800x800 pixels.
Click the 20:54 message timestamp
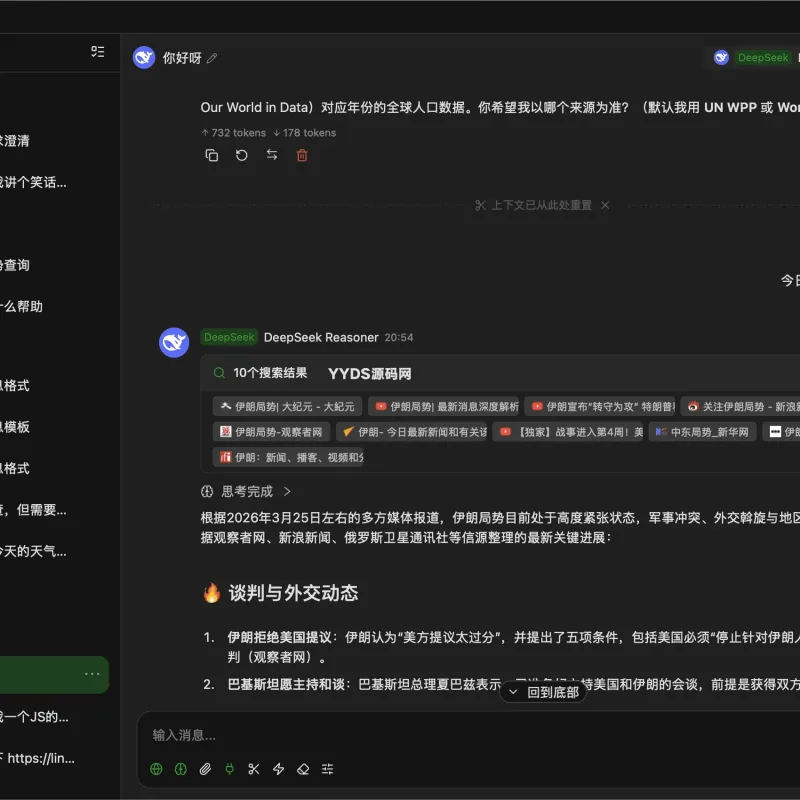click(399, 337)
